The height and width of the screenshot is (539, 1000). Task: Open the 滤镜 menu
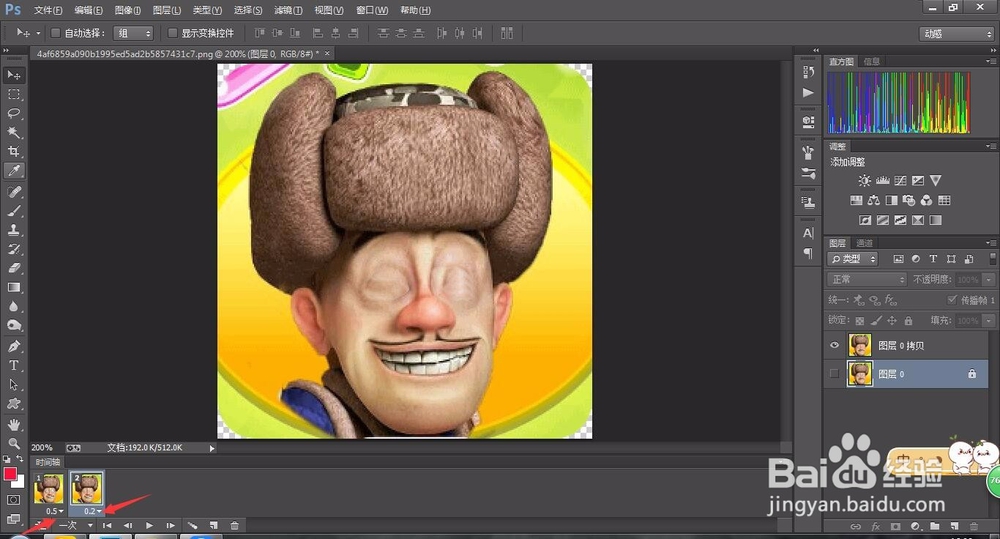click(288, 10)
